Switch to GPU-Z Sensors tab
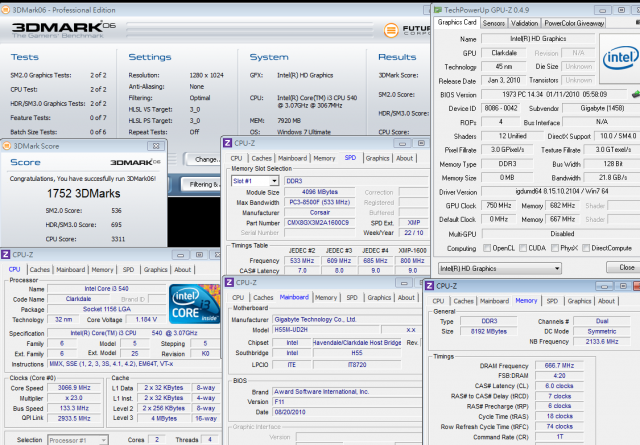This screenshot has height=445, width=640. point(493,23)
